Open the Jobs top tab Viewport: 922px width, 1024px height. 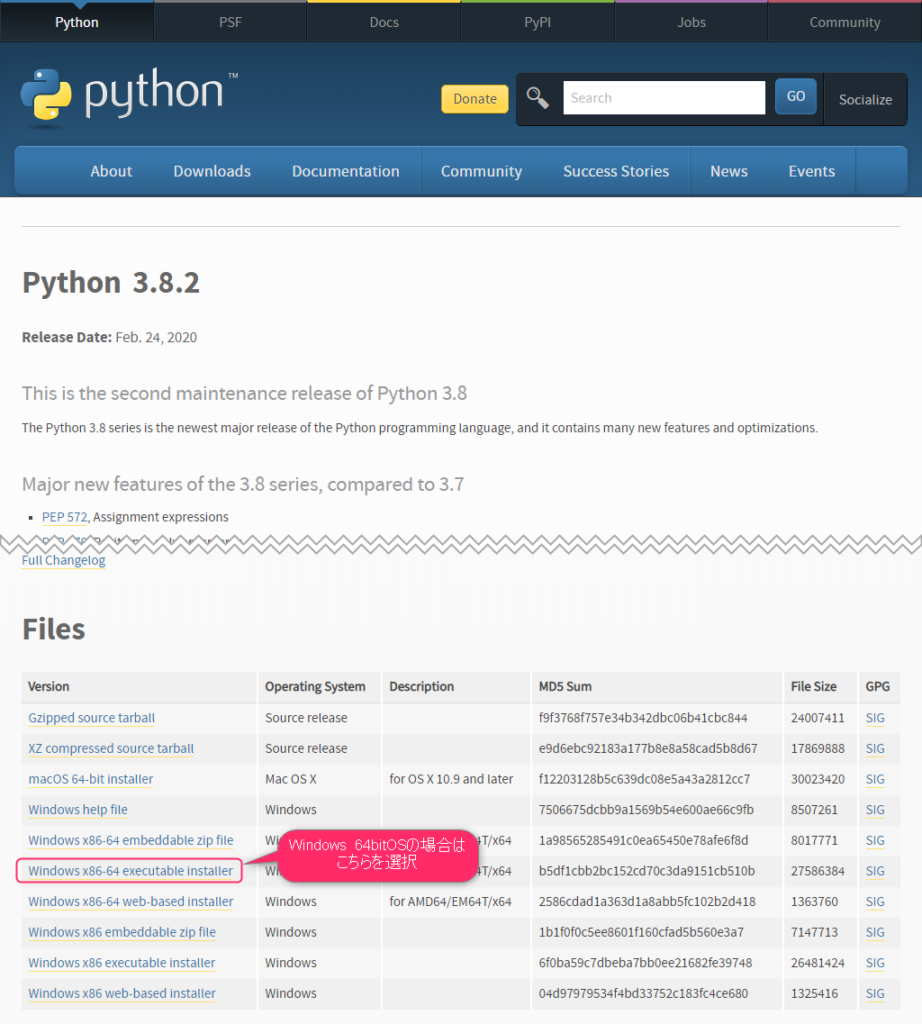coord(691,22)
